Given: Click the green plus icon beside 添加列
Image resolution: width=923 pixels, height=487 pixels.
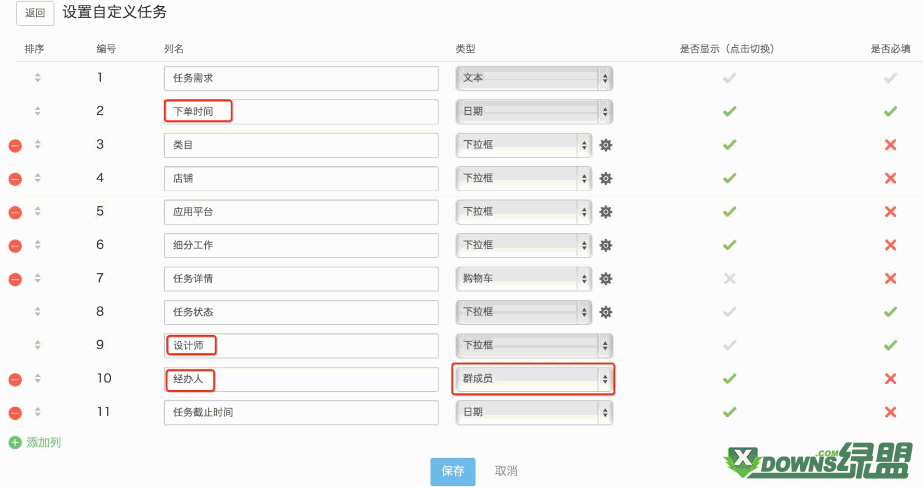Looking at the screenshot, I should (15, 442).
